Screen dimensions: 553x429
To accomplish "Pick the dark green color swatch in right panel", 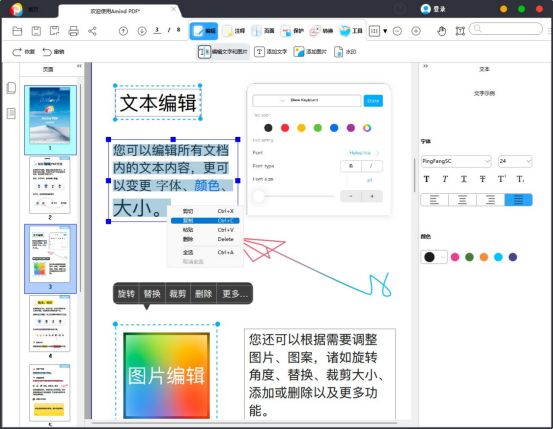I will [469, 257].
